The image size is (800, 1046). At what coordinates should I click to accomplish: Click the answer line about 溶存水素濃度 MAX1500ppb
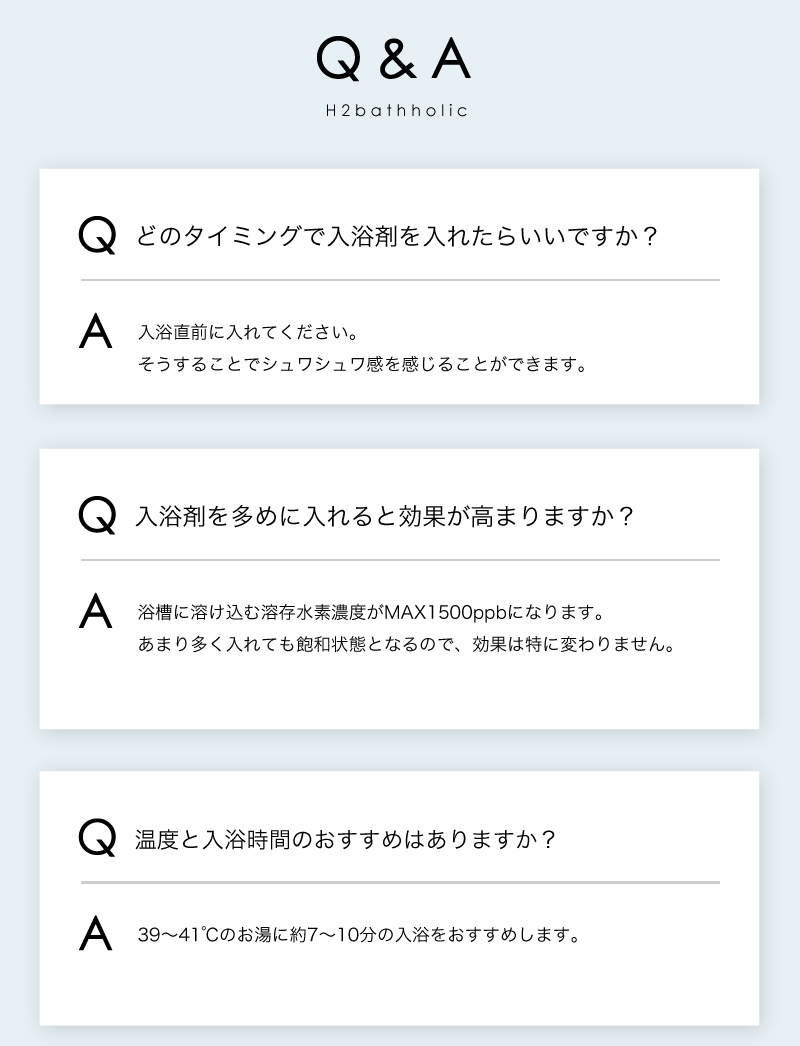[x=371, y=611]
